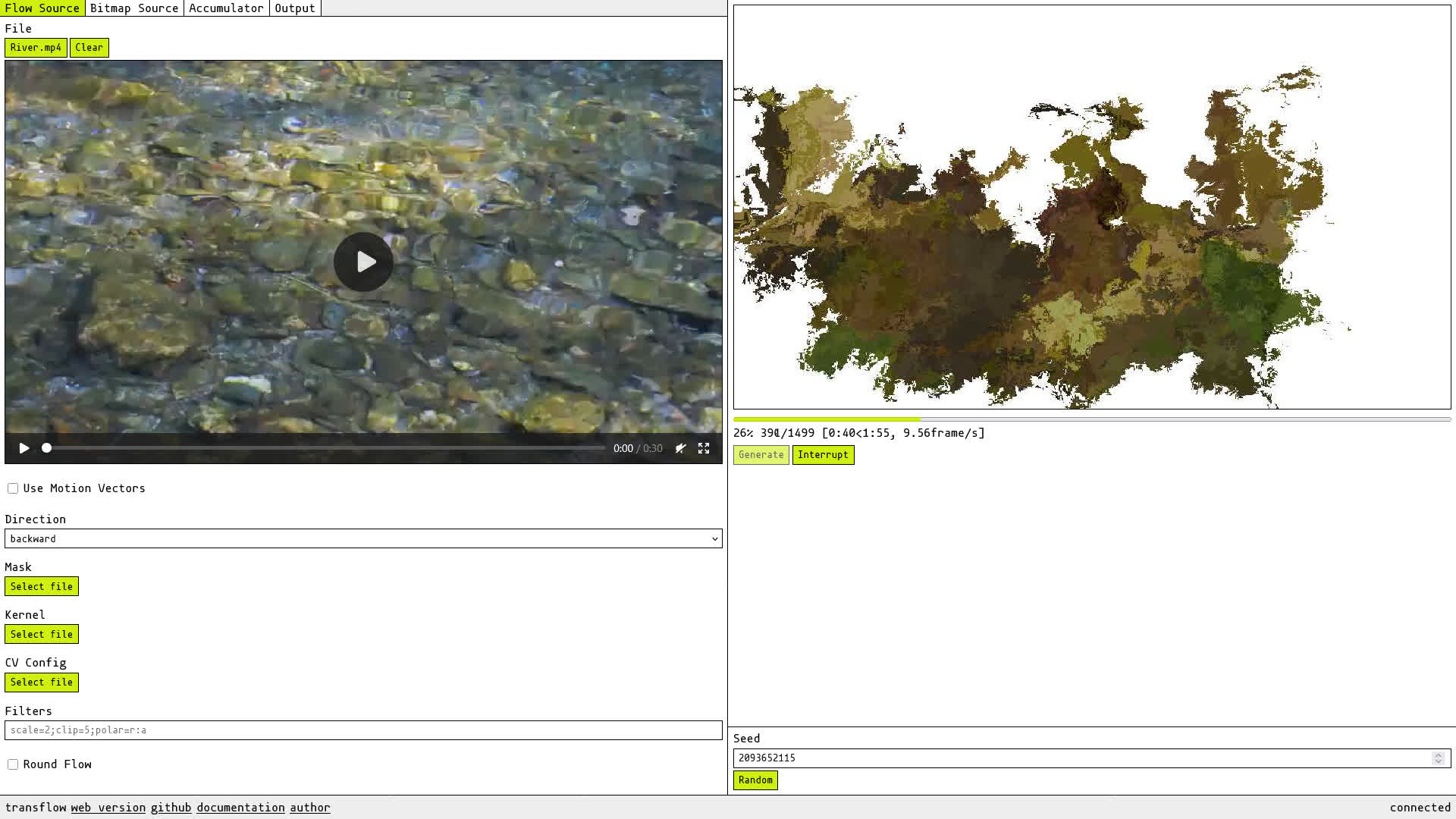
Task: Click the video seek bar handle
Action: pyautogui.click(x=47, y=448)
